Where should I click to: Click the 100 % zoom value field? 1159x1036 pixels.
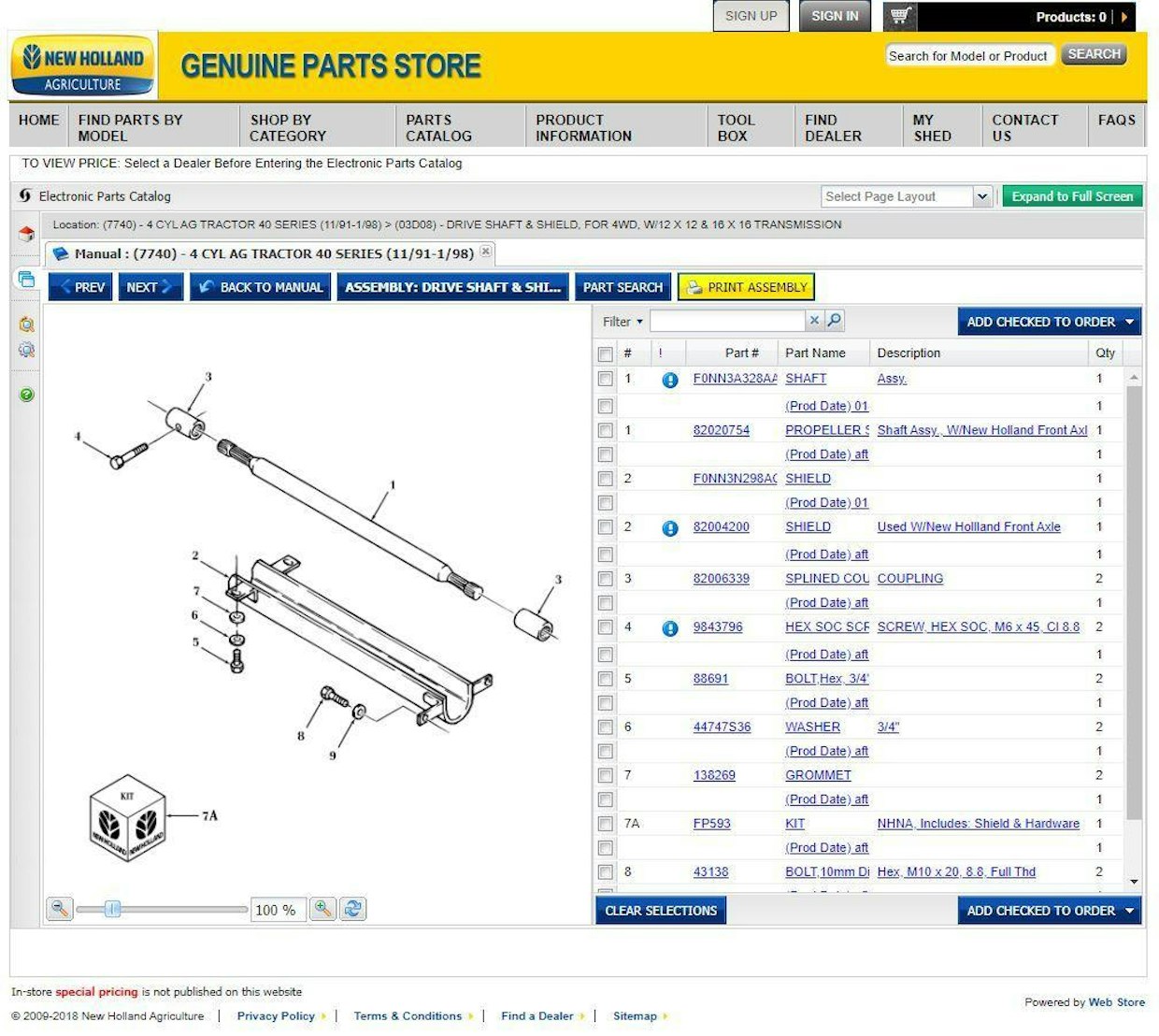coord(278,910)
